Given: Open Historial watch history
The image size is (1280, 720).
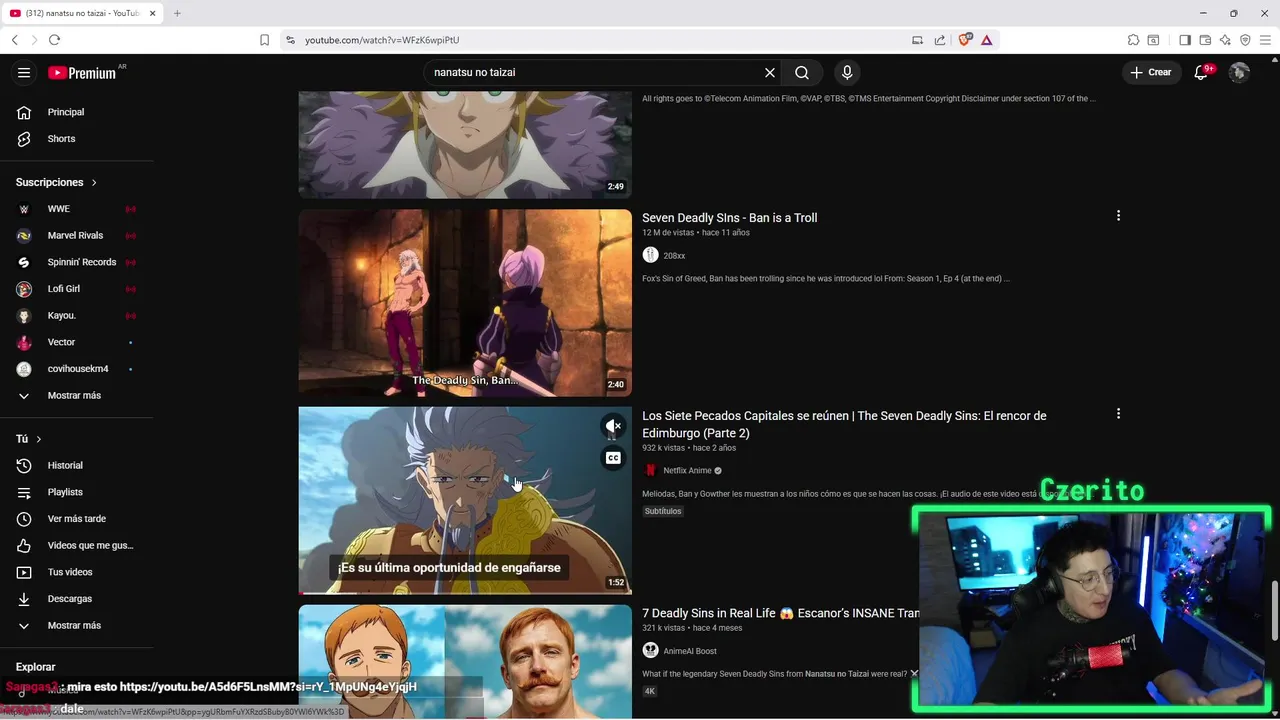Looking at the screenshot, I should pos(76,466).
